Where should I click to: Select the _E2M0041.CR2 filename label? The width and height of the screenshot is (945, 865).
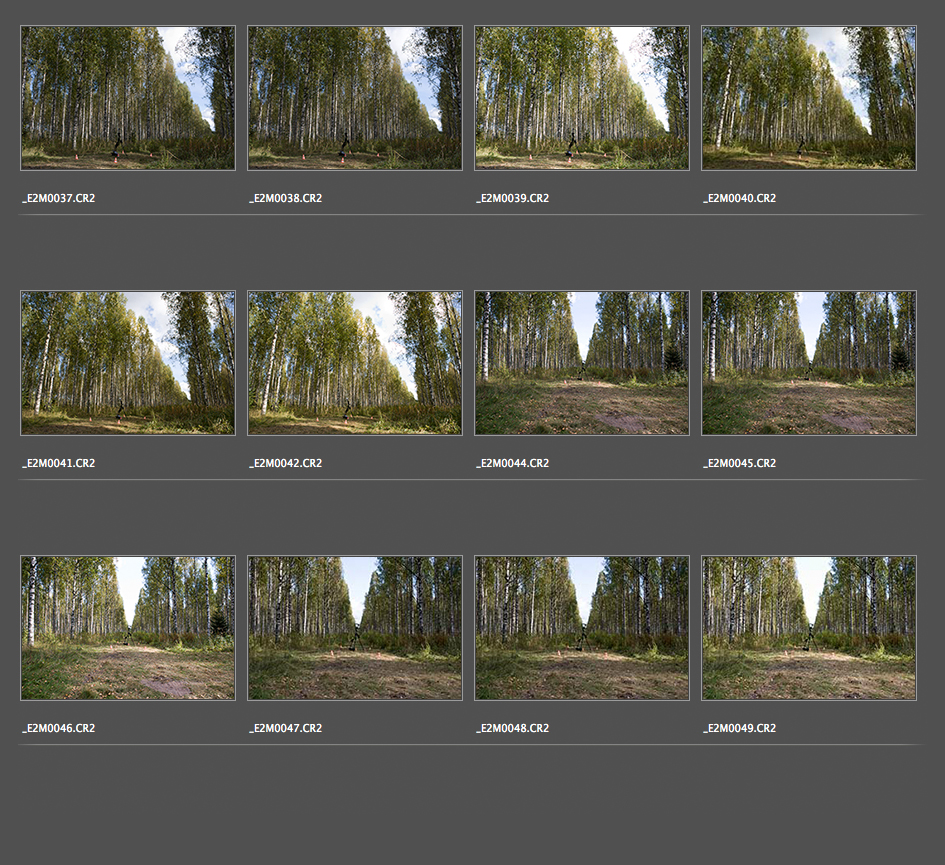pos(59,464)
